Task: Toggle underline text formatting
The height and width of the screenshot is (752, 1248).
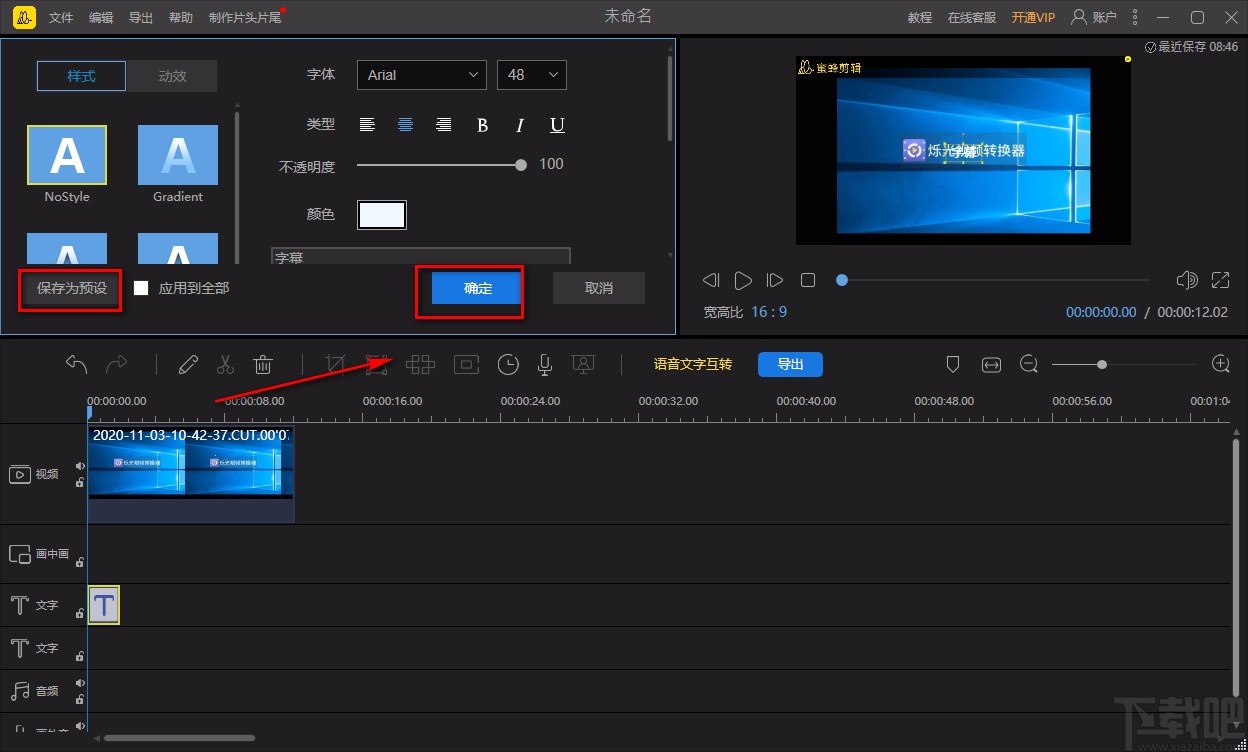Action: click(x=557, y=125)
